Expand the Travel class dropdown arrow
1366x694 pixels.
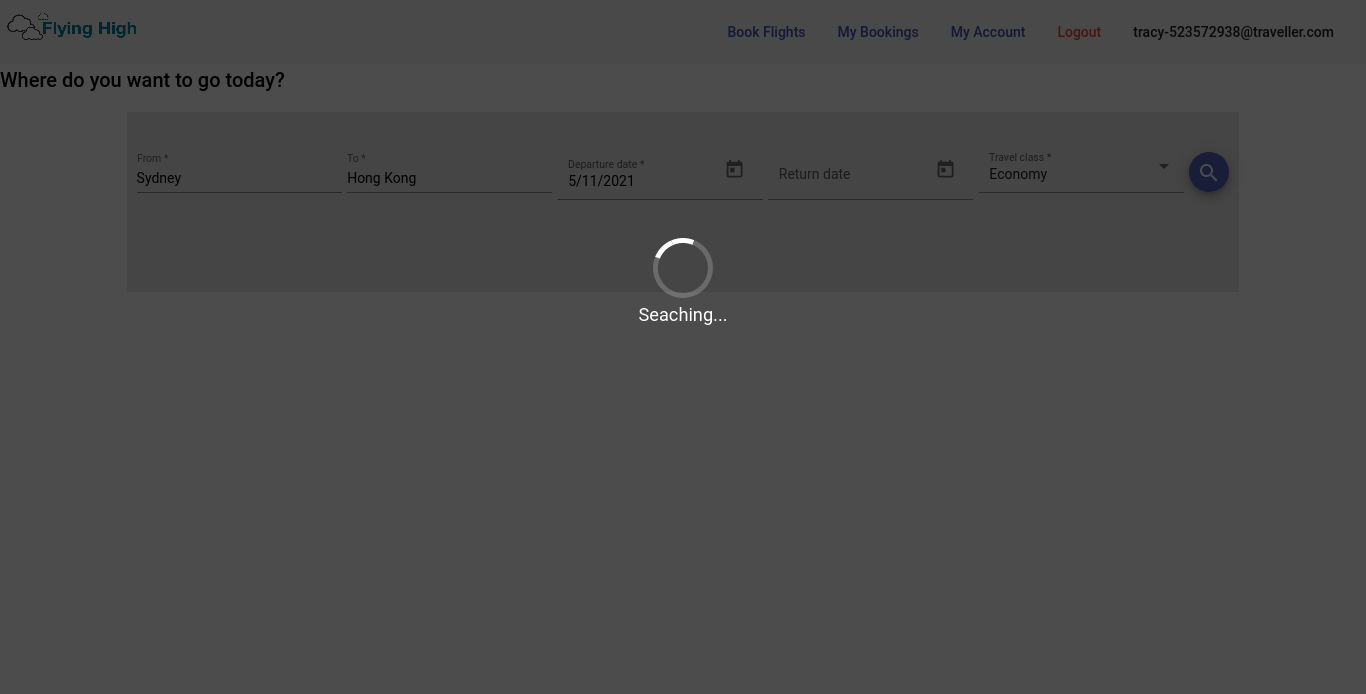1163,166
